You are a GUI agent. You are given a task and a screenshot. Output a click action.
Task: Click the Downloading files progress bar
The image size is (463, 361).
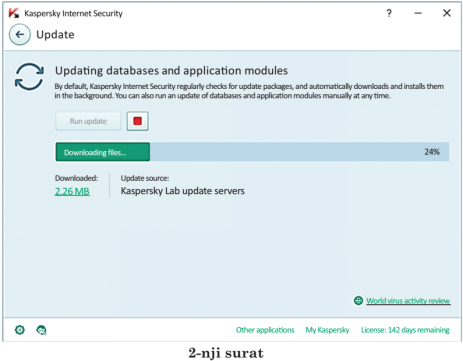coord(252,152)
